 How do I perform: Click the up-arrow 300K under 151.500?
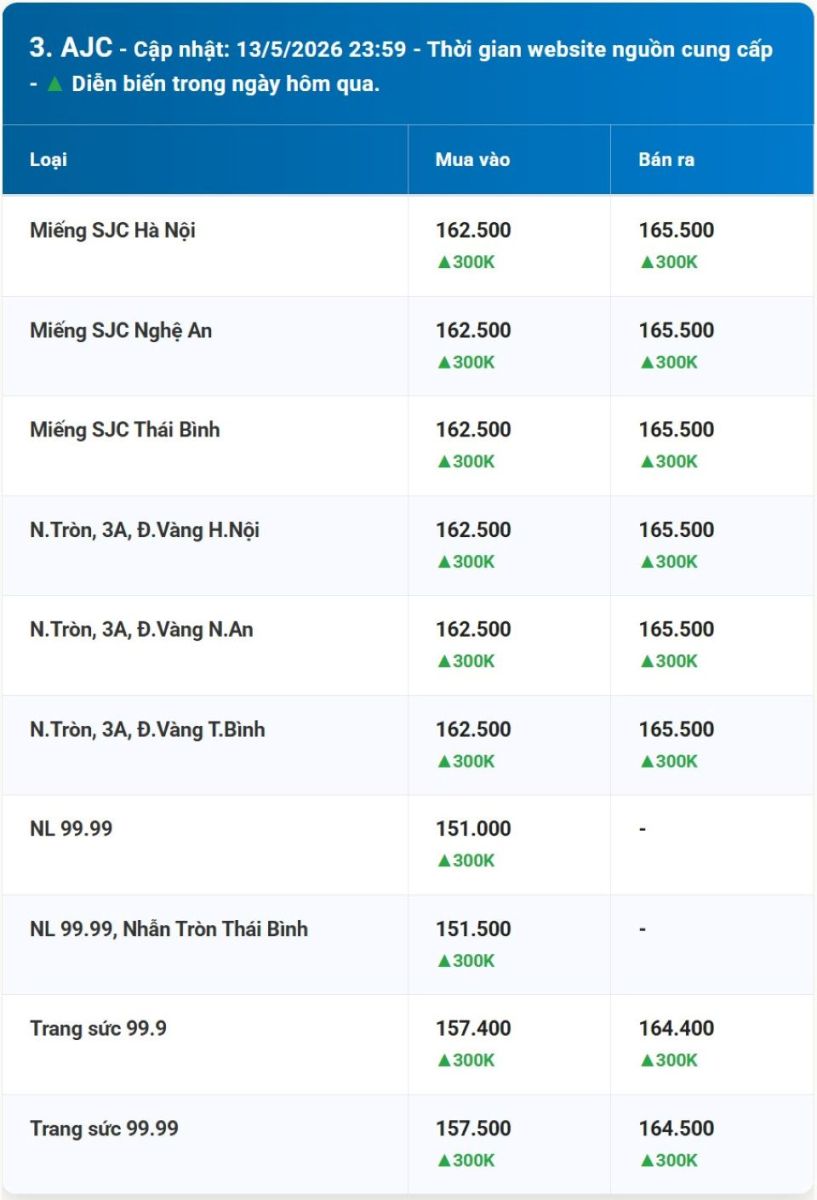466,960
